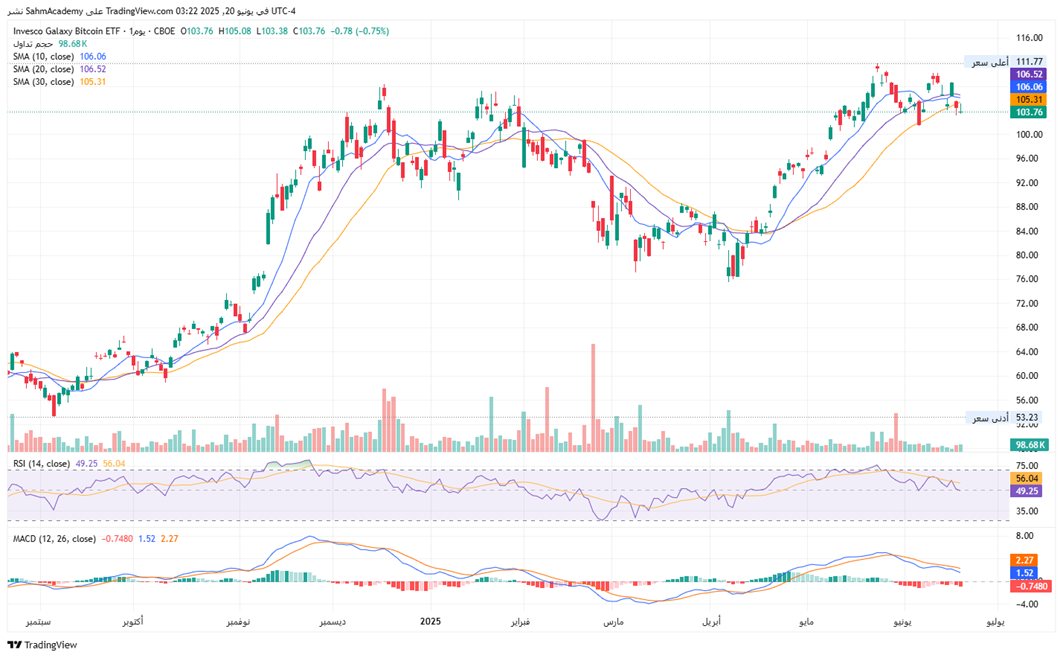Click the أدنى سعر low price label
This screenshot has height=658, width=1063.
coord(990,417)
